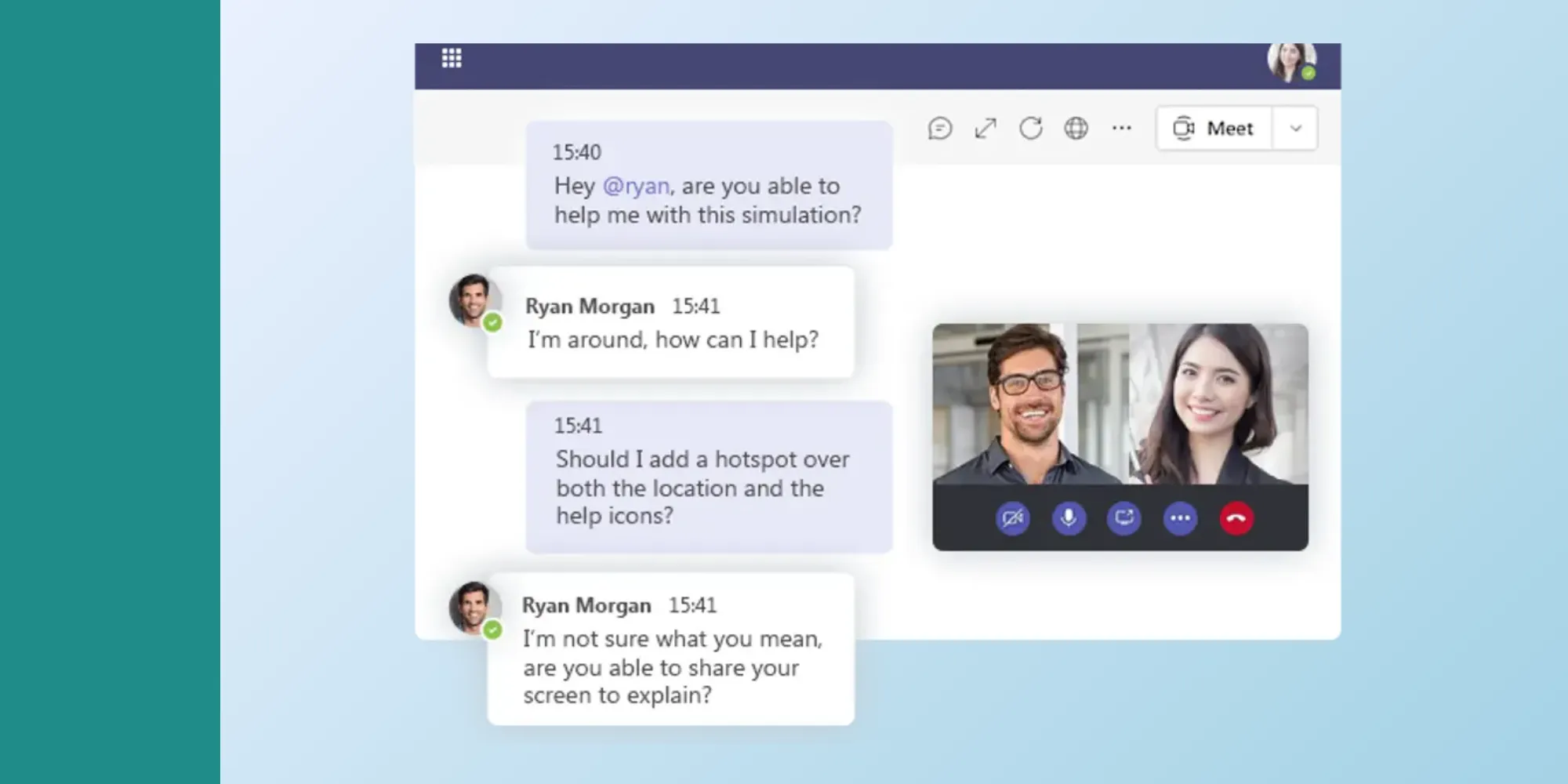Viewport: 1568px width, 784px height.
Task: Open the app launcher grid icon
Action: pyautogui.click(x=452, y=58)
